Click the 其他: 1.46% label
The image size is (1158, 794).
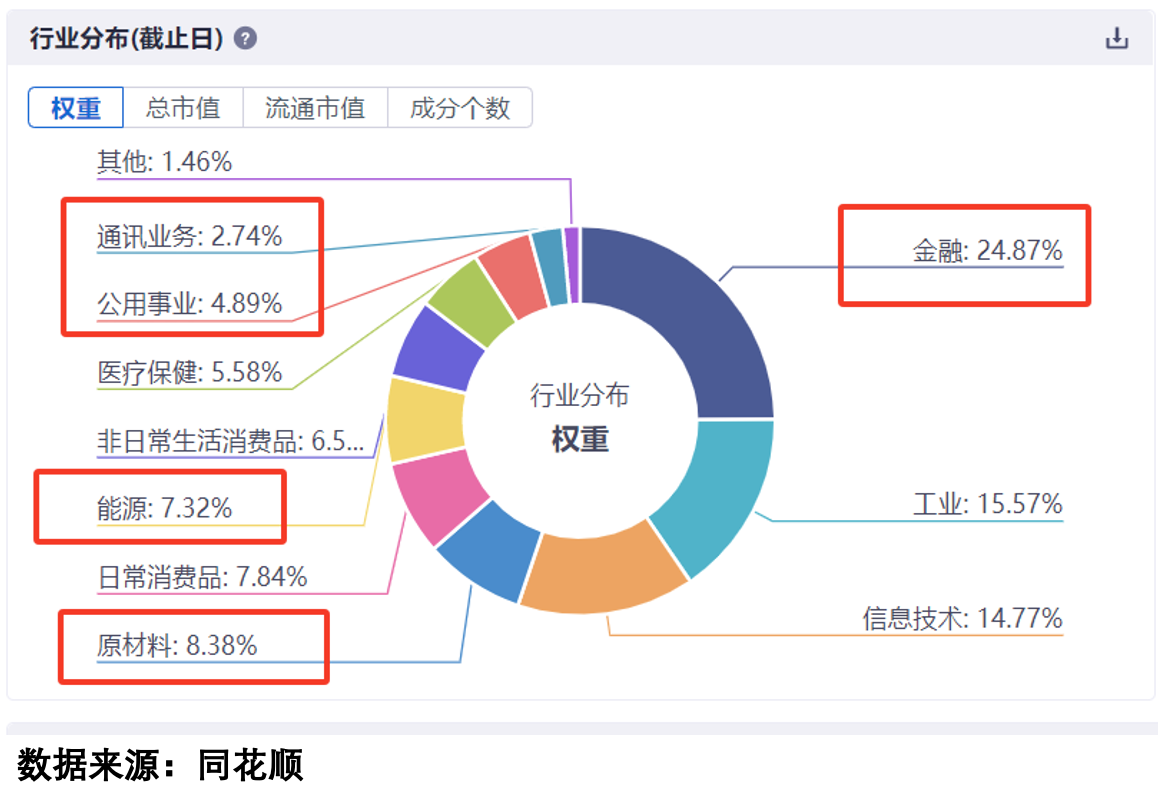[165, 162]
